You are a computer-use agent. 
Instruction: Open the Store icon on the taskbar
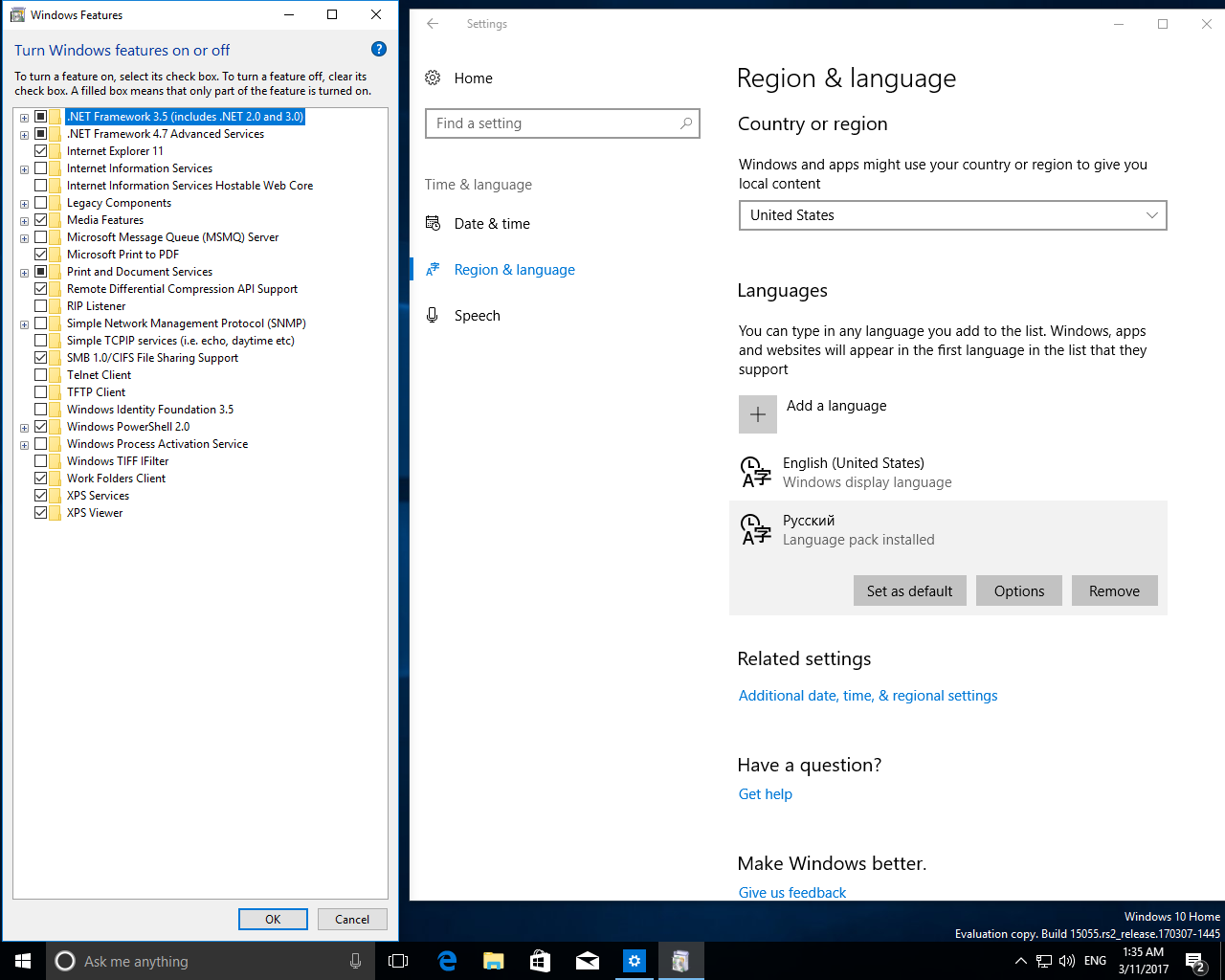(x=541, y=961)
